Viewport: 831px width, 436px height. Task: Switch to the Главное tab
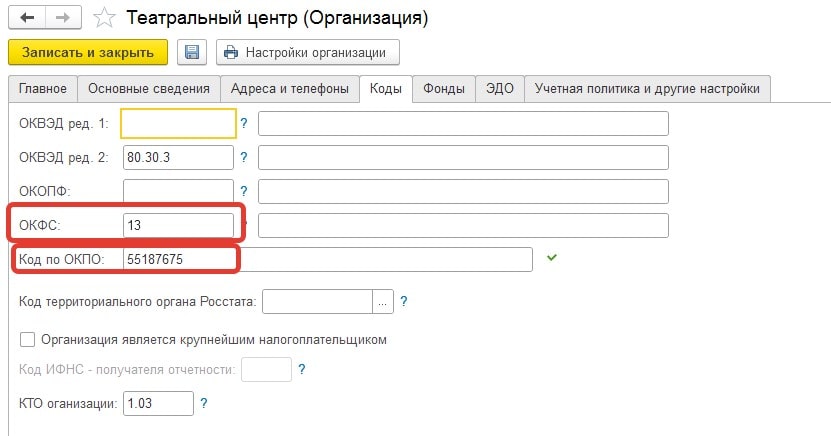pos(42,89)
